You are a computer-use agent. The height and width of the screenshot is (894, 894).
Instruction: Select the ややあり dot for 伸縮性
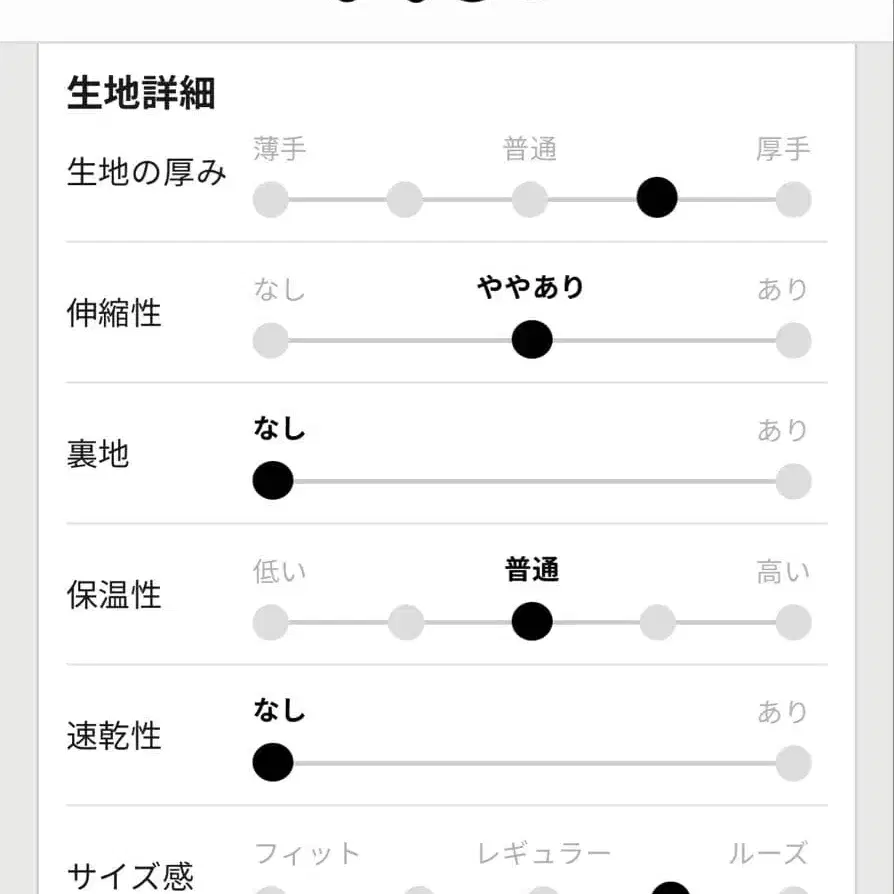click(x=531, y=339)
